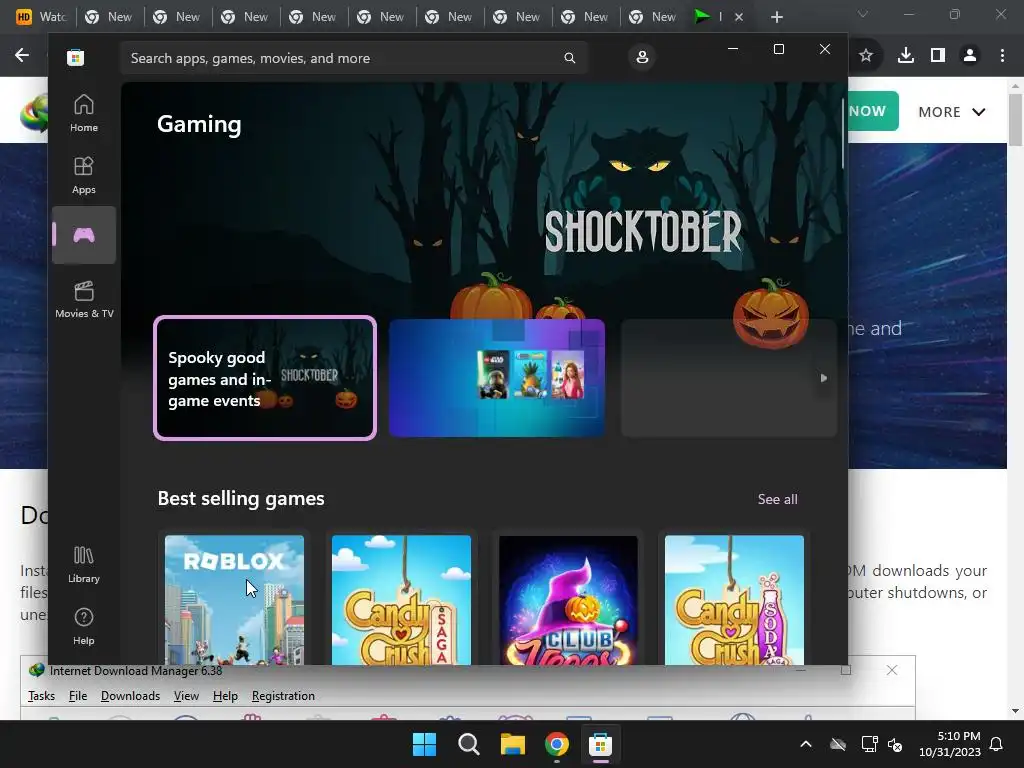Image resolution: width=1024 pixels, height=768 pixels.
Task: Open Spooky good games and in-game events card
Action: [265, 378]
